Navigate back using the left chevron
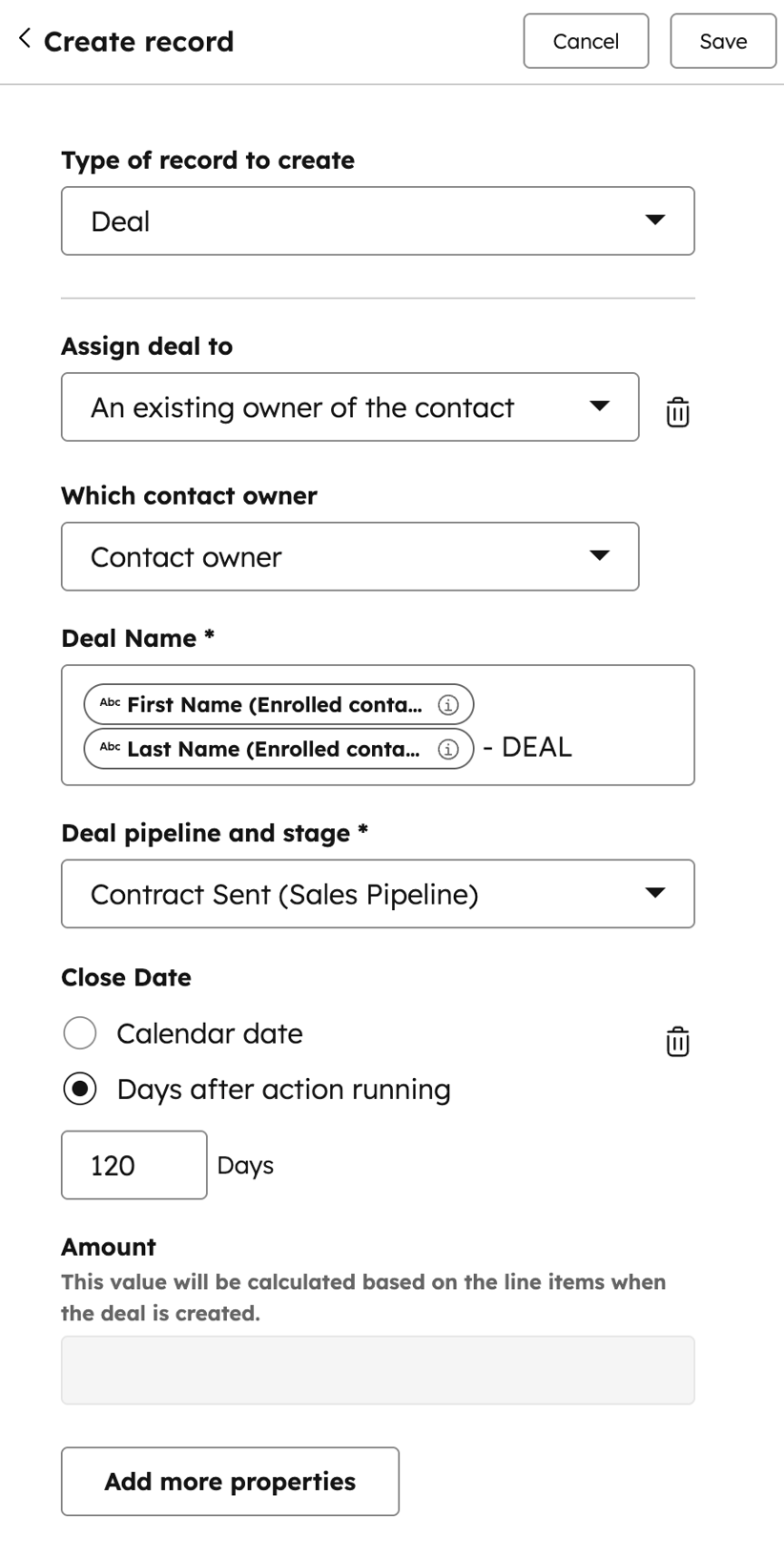Image resolution: width=784 pixels, height=1558 pixels. click(23, 38)
